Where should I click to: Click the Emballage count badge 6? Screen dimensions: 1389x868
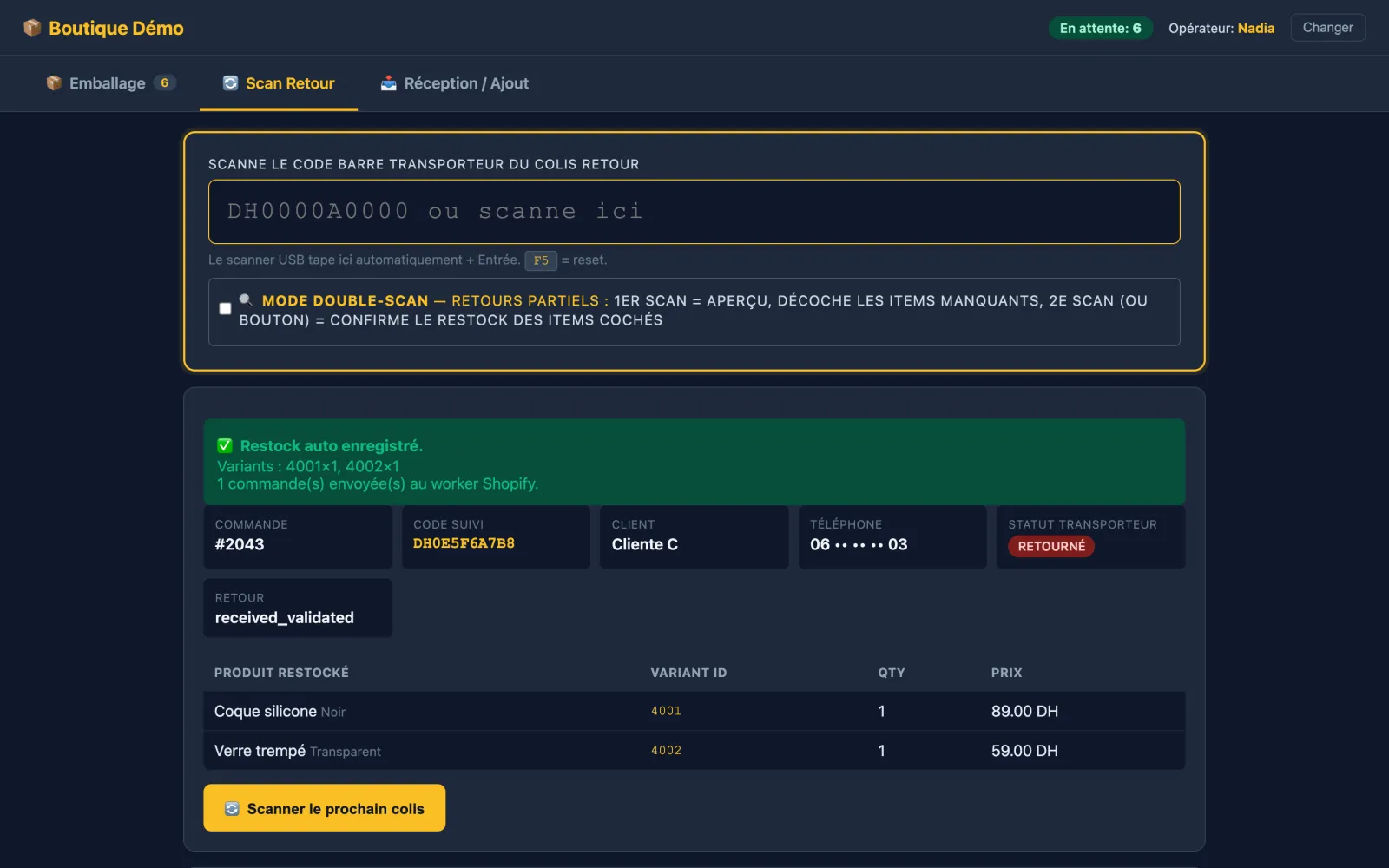click(x=164, y=83)
